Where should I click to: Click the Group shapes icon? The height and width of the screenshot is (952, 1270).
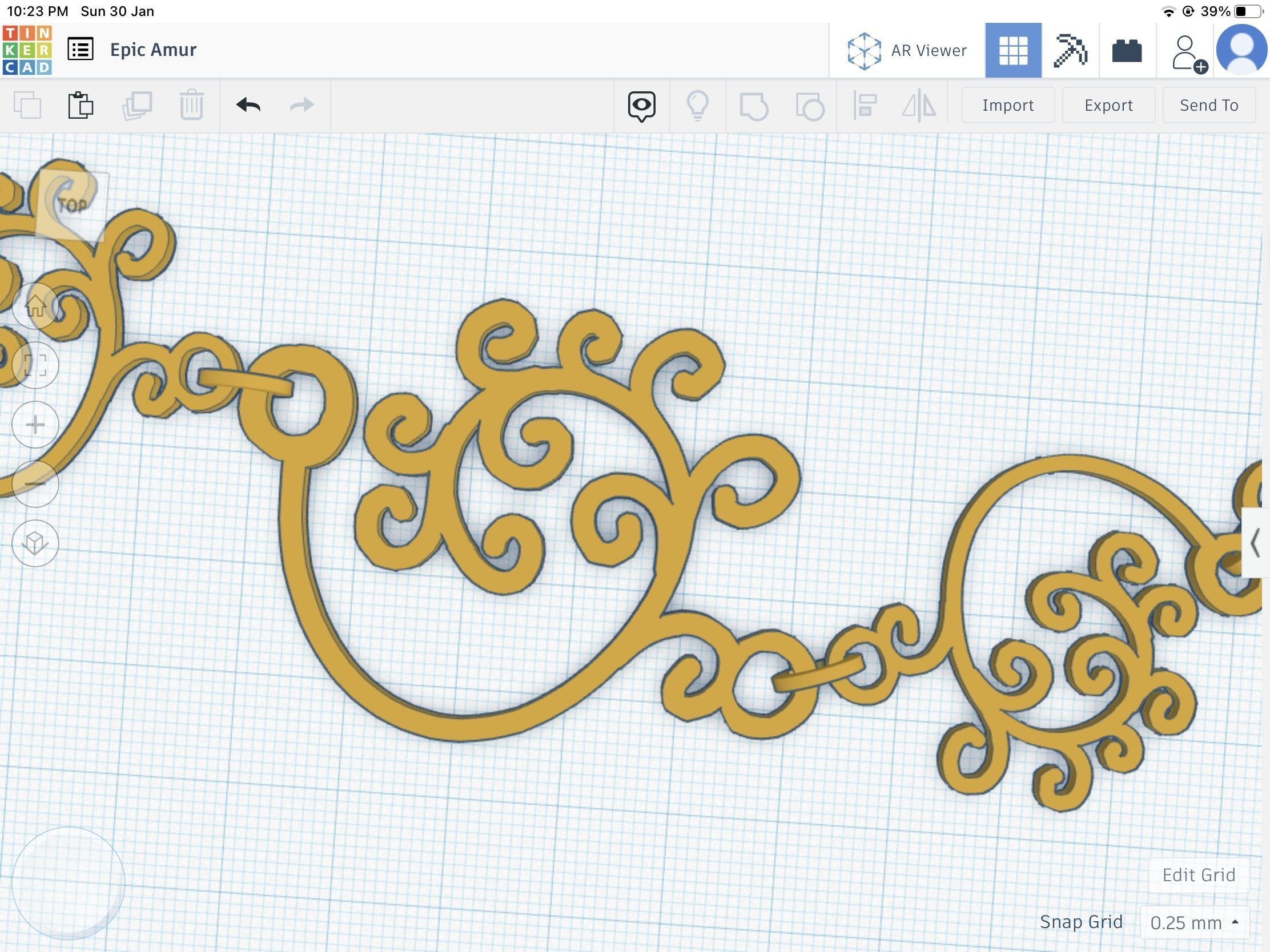tap(754, 106)
